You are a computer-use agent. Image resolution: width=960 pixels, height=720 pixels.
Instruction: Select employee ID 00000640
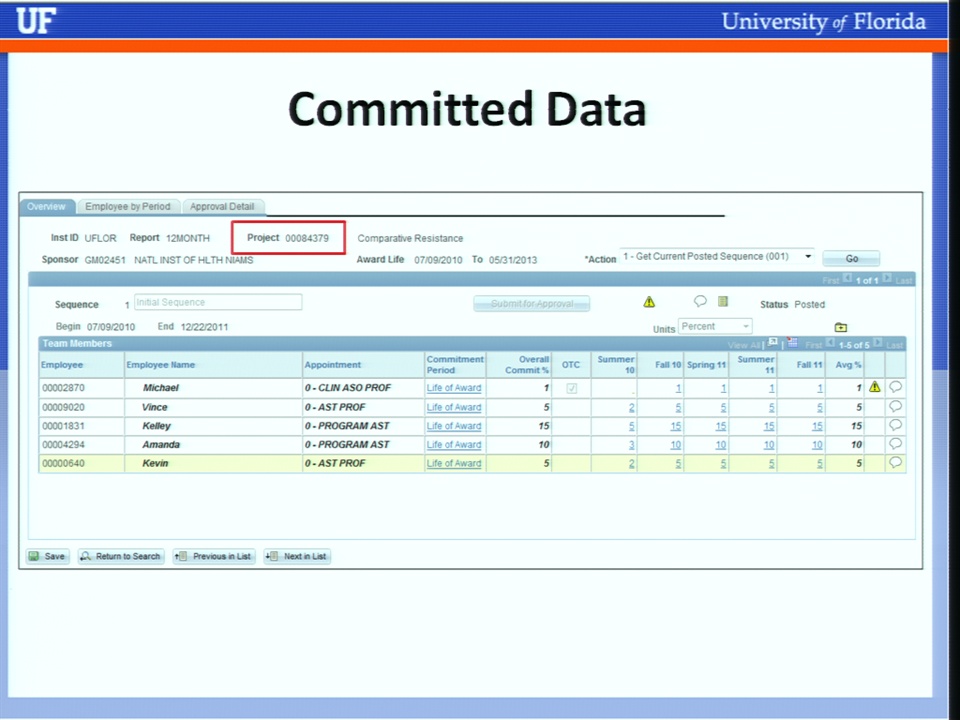pos(64,463)
